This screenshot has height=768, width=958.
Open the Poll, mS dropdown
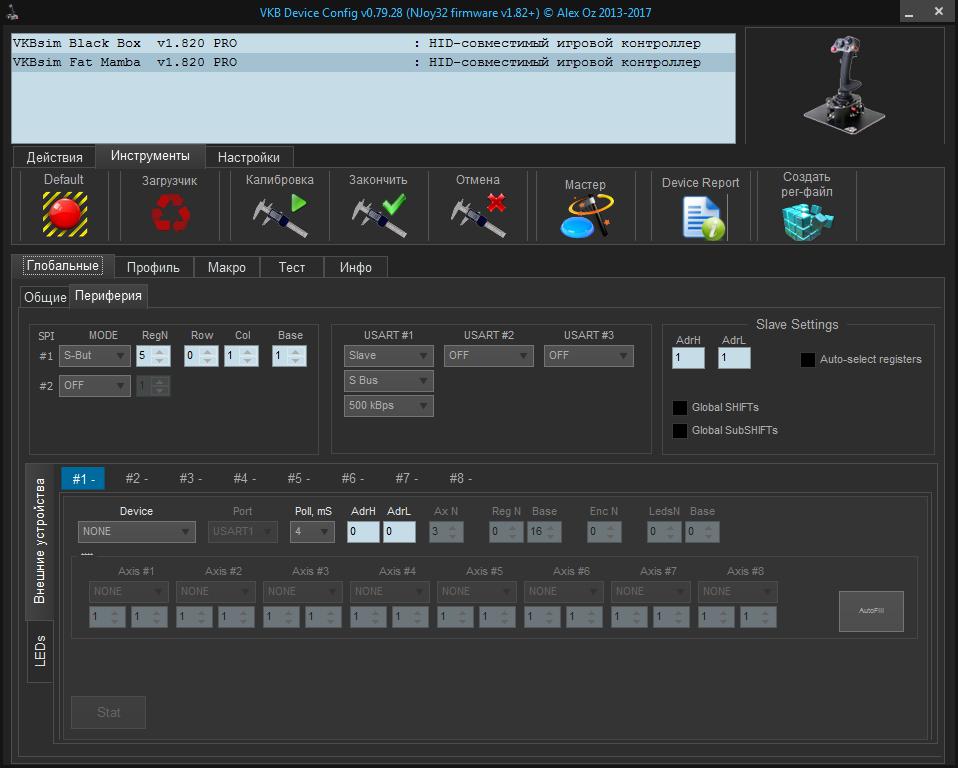312,532
